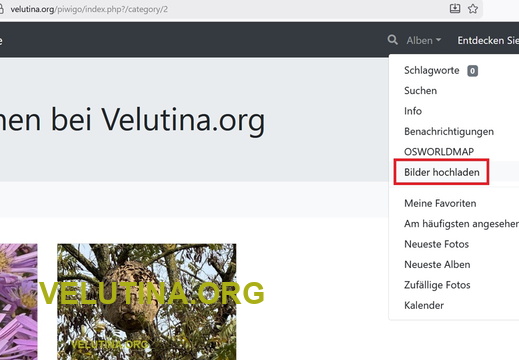Open the Alben dropdown menu
The image size is (519, 360).
423,40
